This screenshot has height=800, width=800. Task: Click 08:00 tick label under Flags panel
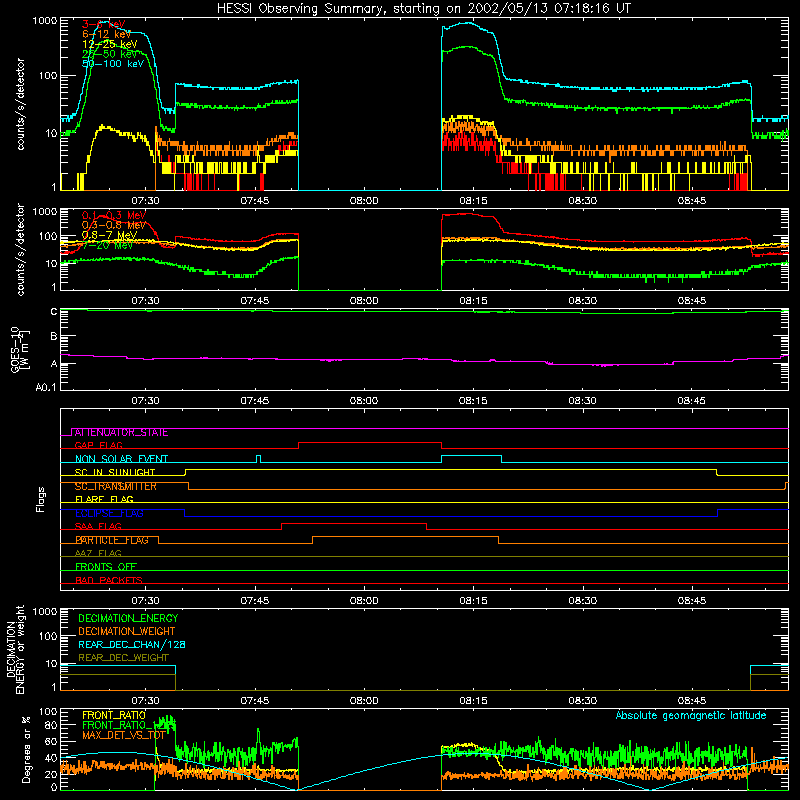(364, 601)
